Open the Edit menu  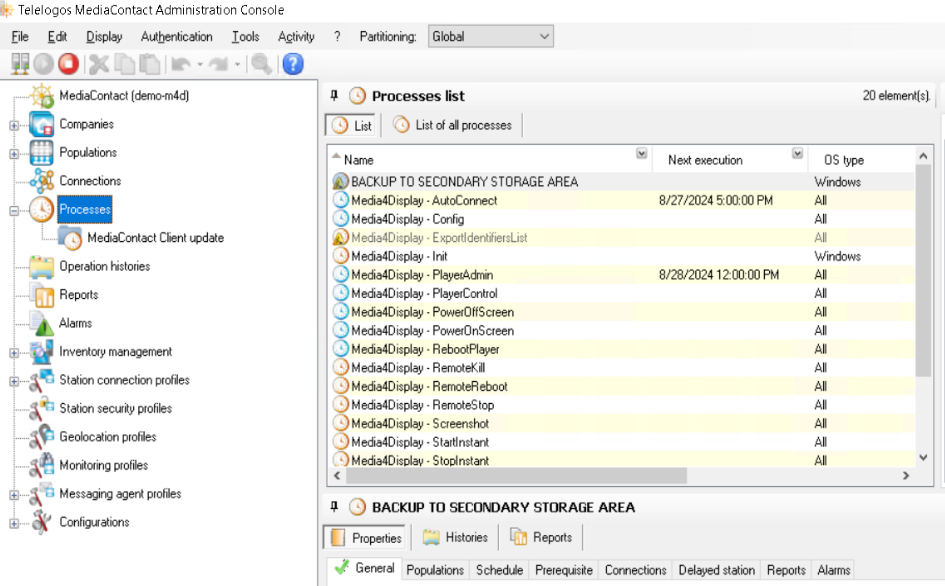click(x=57, y=37)
